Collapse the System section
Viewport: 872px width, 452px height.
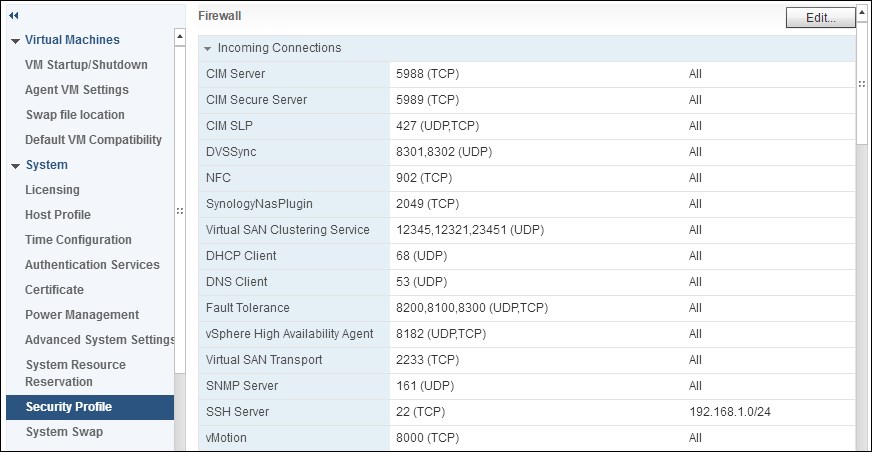click(16, 166)
